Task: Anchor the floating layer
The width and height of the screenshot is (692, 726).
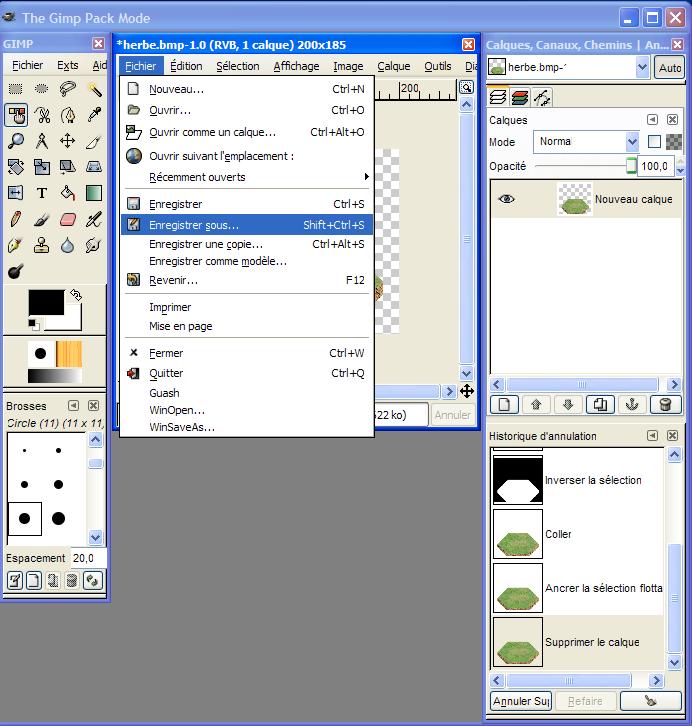Action: coord(632,405)
